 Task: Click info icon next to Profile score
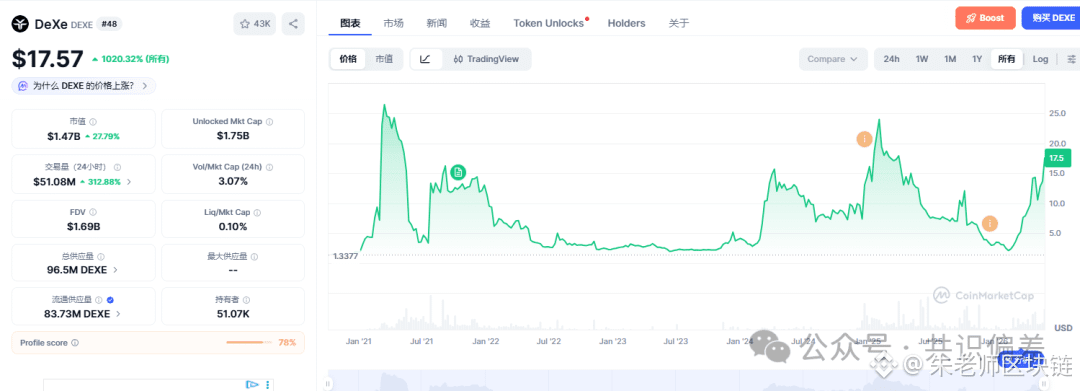(x=75, y=343)
